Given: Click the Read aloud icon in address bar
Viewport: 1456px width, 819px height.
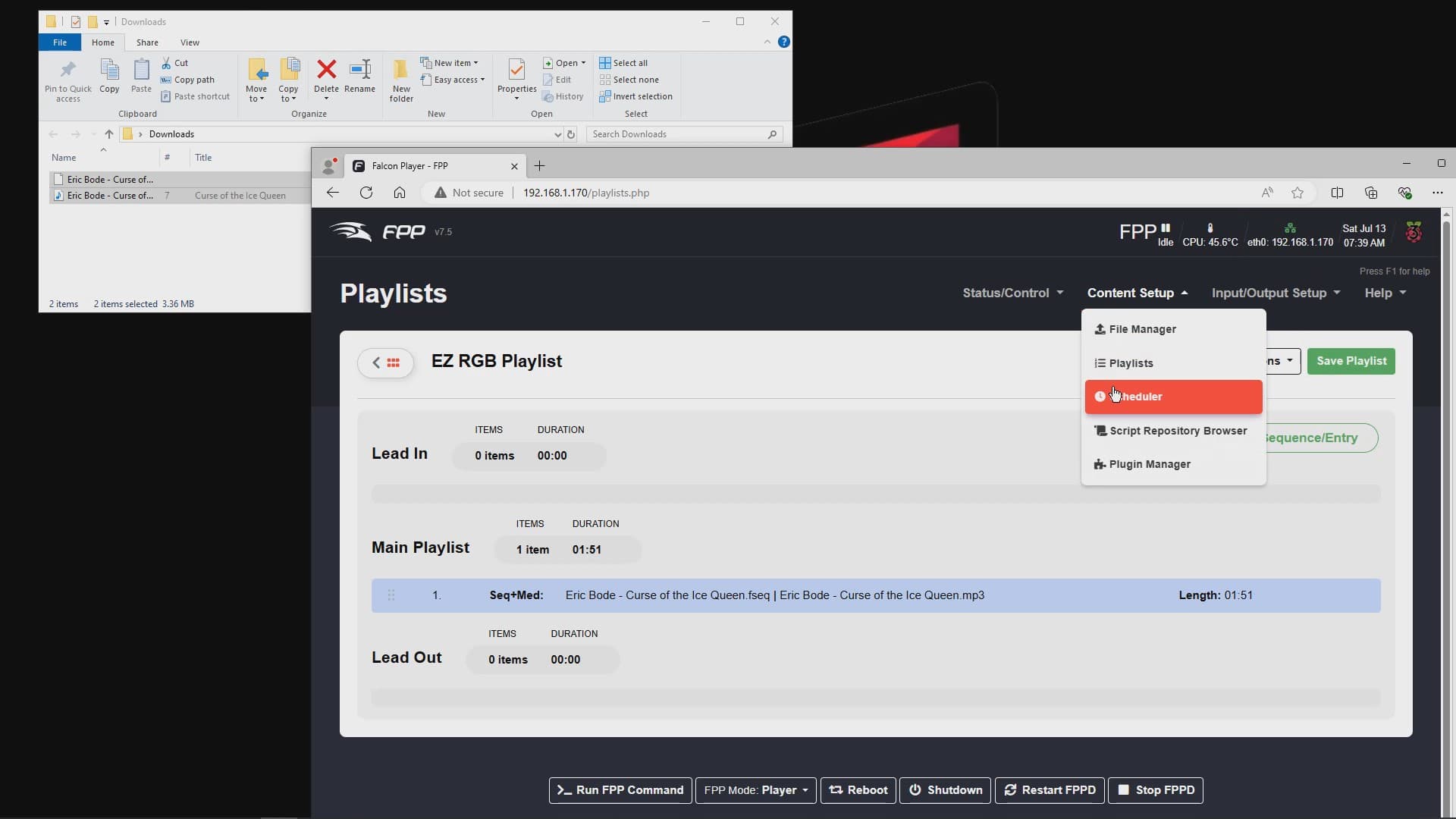Looking at the screenshot, I should click(1267, 193).
